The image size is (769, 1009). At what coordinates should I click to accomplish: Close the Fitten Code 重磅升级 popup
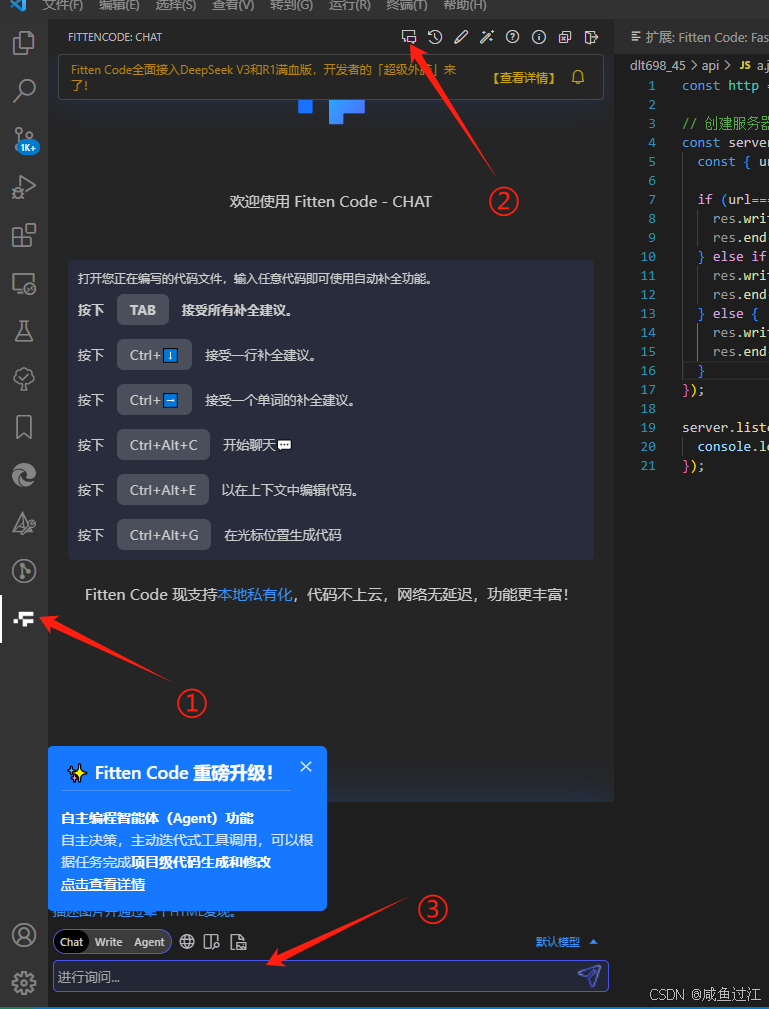(x=306, y=766)
